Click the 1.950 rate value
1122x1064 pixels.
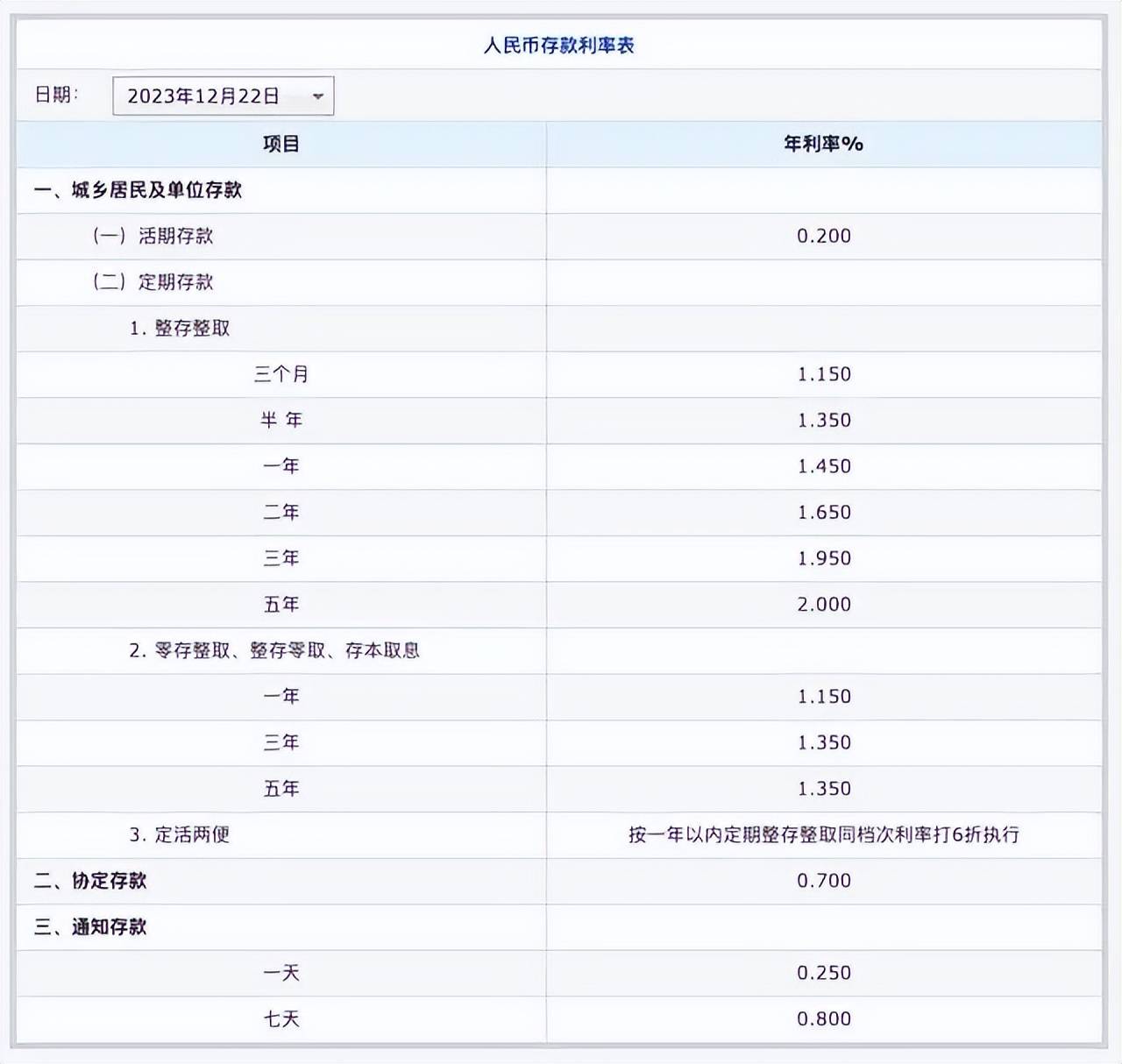click(824, 558)
